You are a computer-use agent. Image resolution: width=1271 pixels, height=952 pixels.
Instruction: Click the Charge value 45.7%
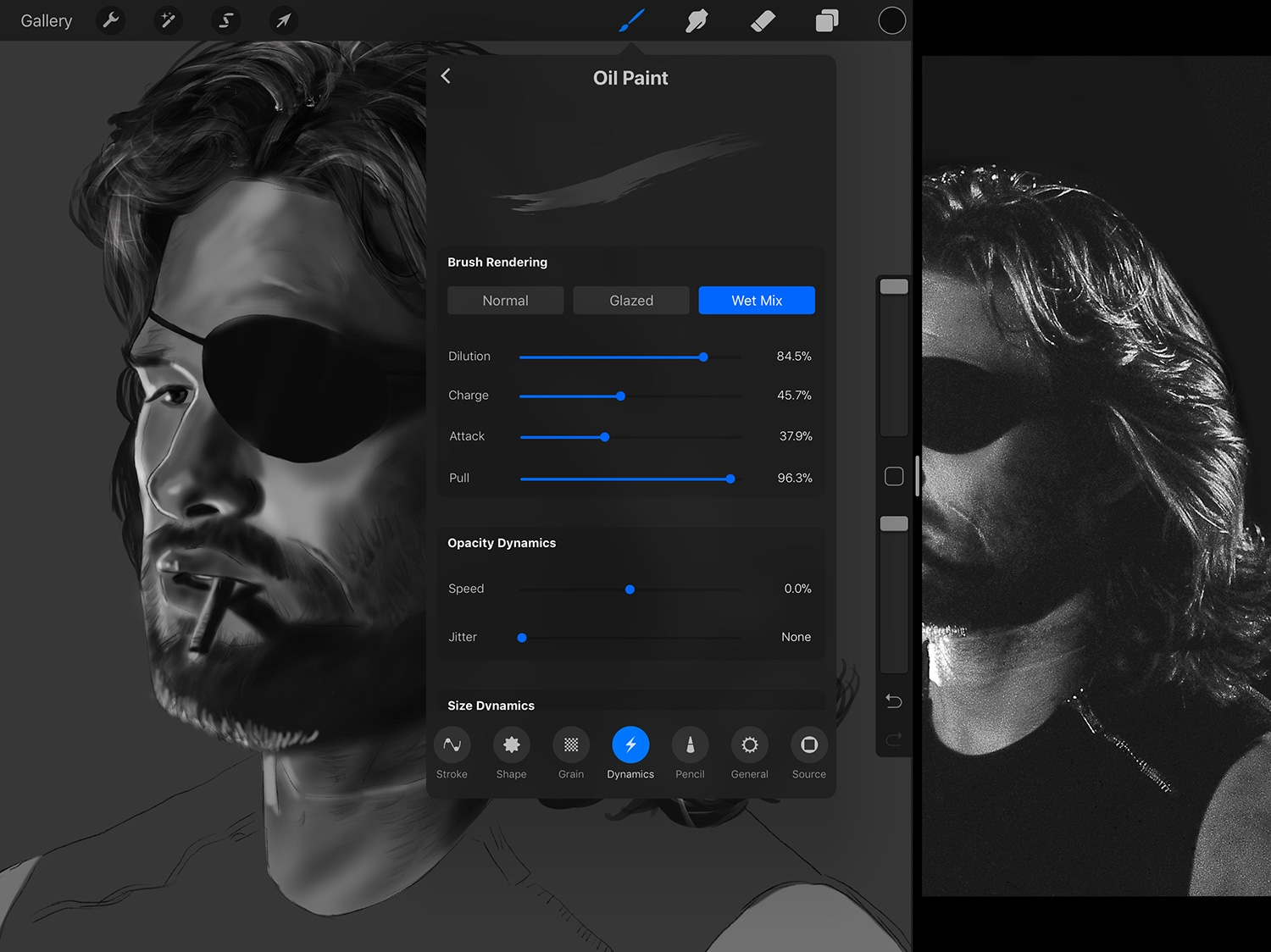(x=794, y=396)
